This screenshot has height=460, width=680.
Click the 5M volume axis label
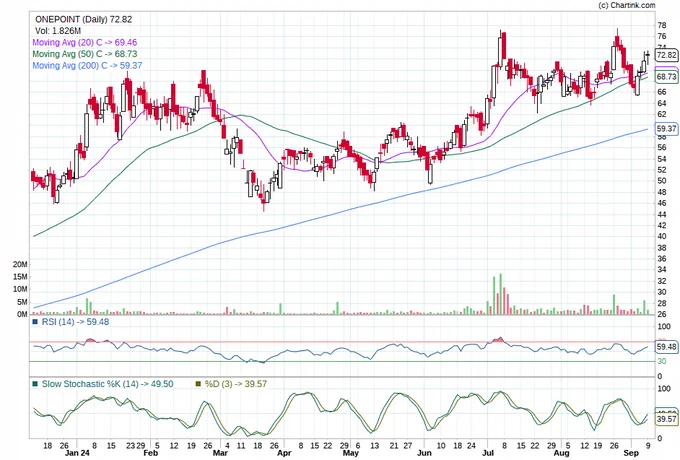click(x=22, y=302)
